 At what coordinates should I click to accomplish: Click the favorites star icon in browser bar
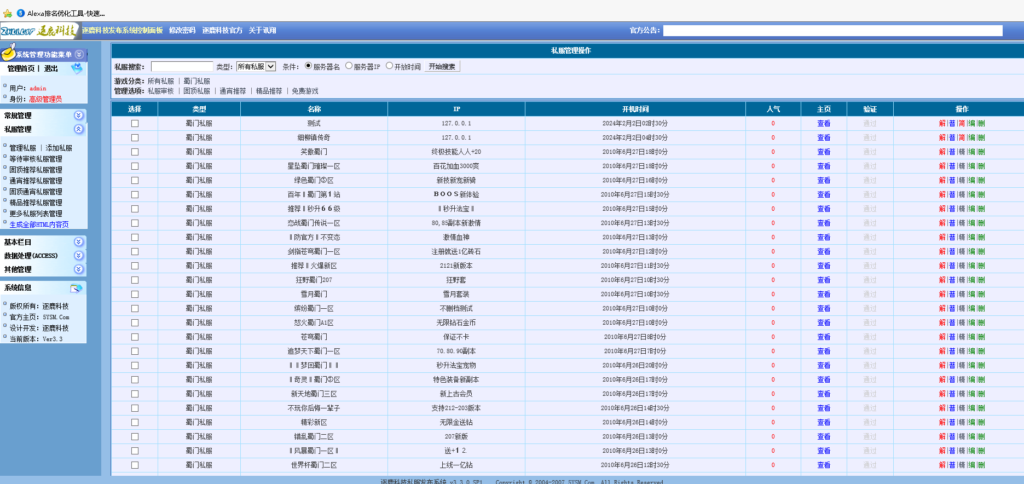tap(7, 11)
